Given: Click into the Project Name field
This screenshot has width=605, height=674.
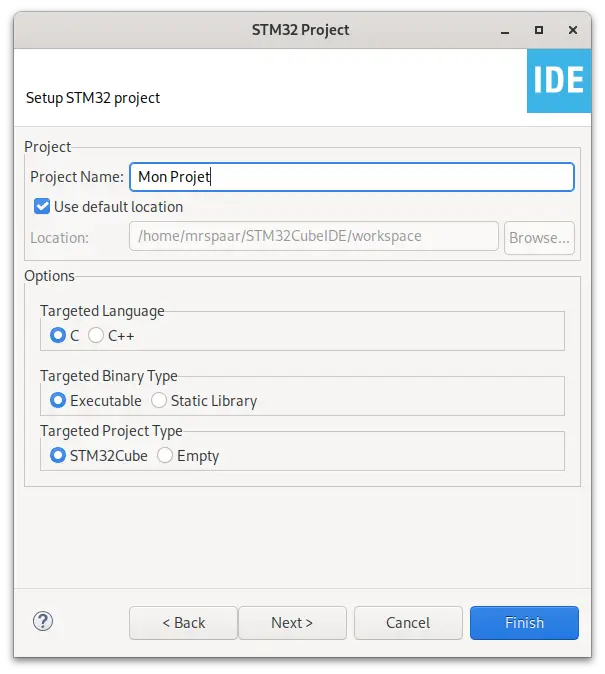Looking at the screenshot, I should (x=351, y=177).
